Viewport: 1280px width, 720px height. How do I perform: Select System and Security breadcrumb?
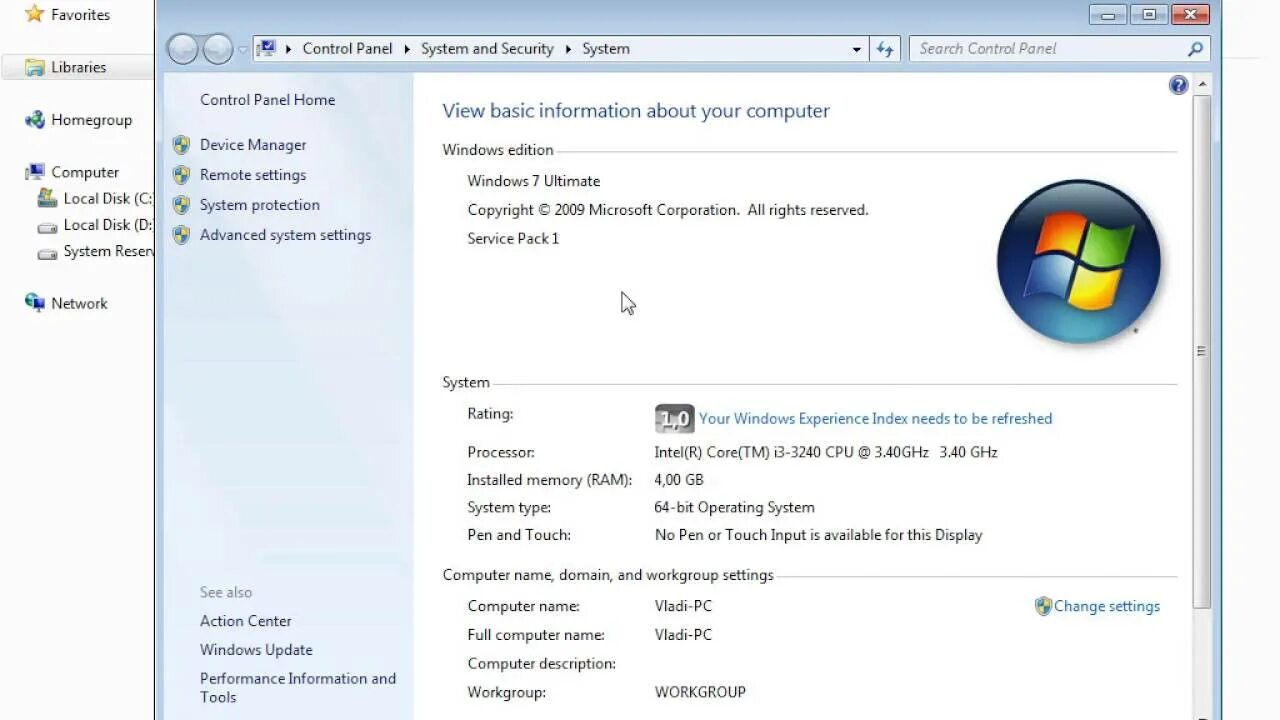(x=487, y=48)
